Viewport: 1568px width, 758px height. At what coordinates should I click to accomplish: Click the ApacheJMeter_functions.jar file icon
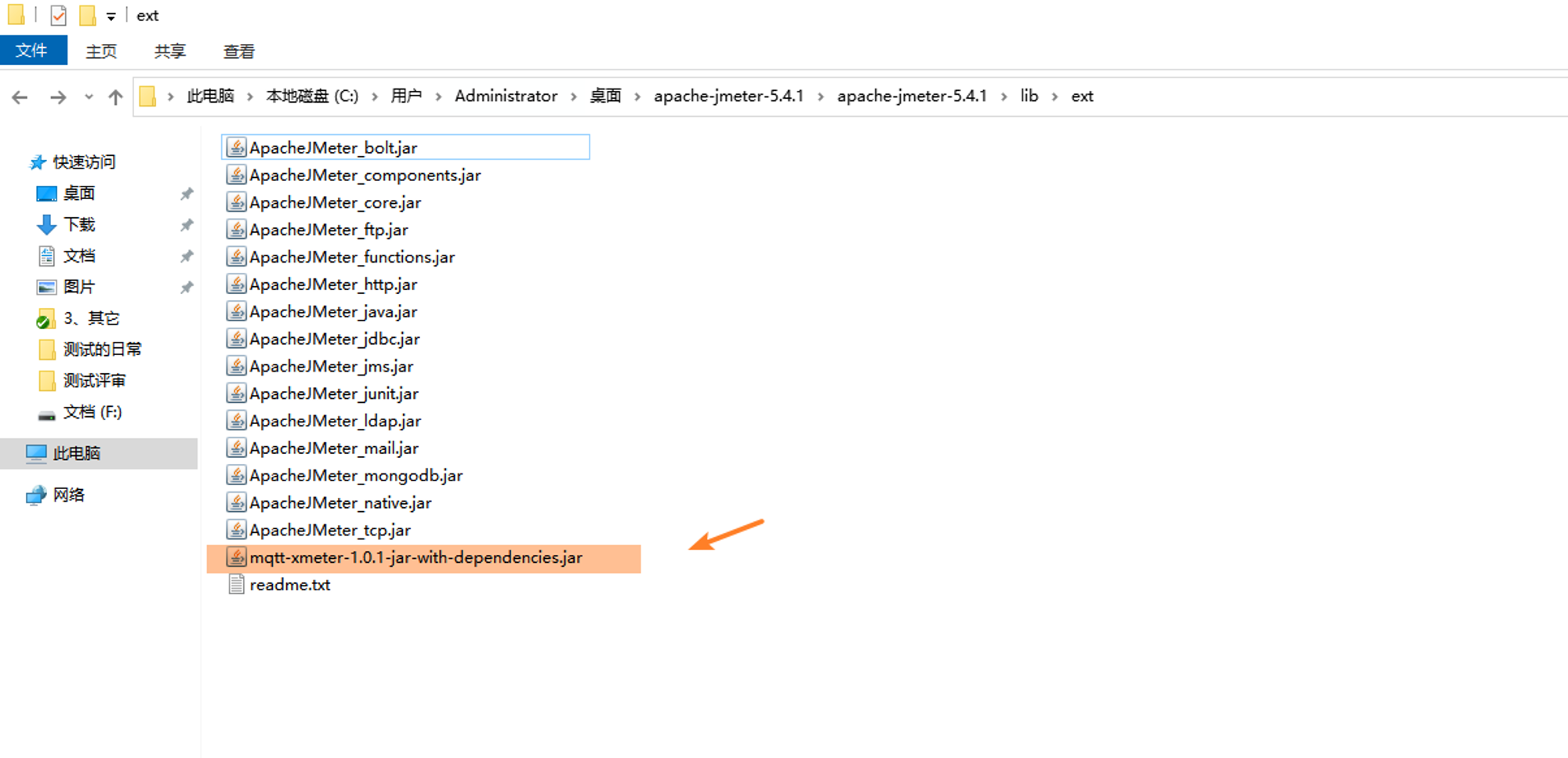237,256
